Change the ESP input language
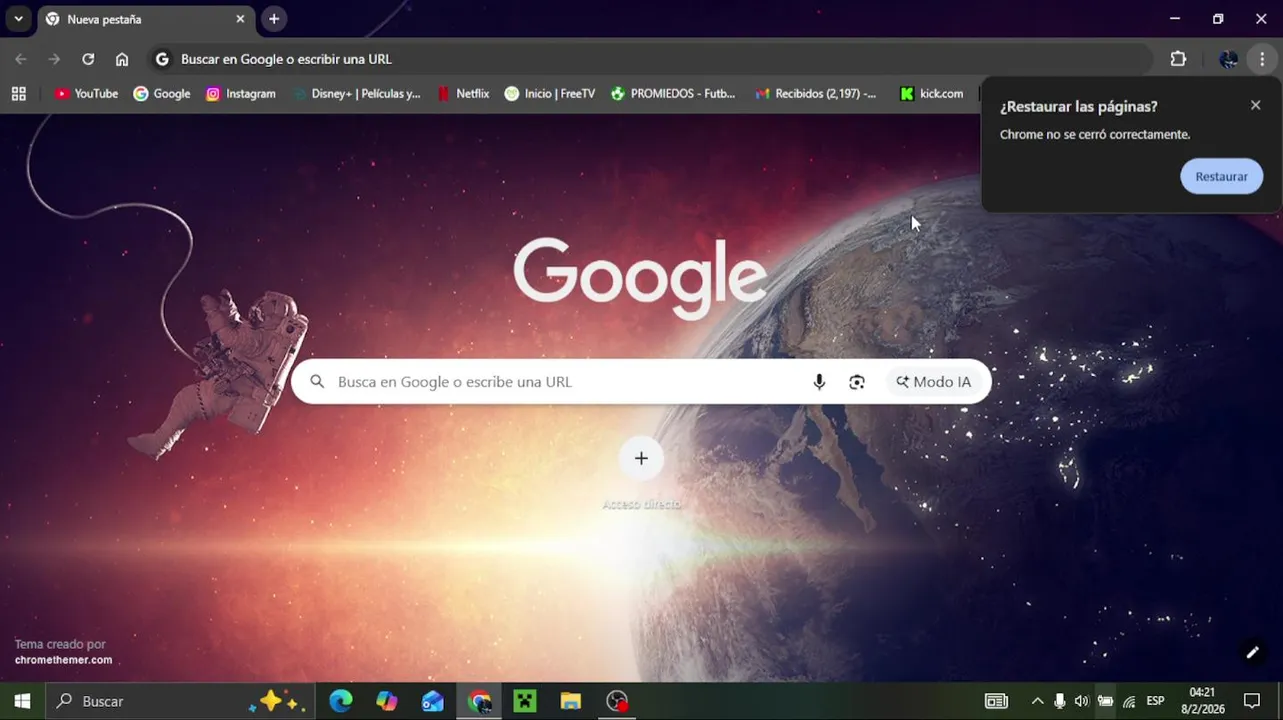The height and width of the screenshot is (720, 1283). coord(1155,701)
